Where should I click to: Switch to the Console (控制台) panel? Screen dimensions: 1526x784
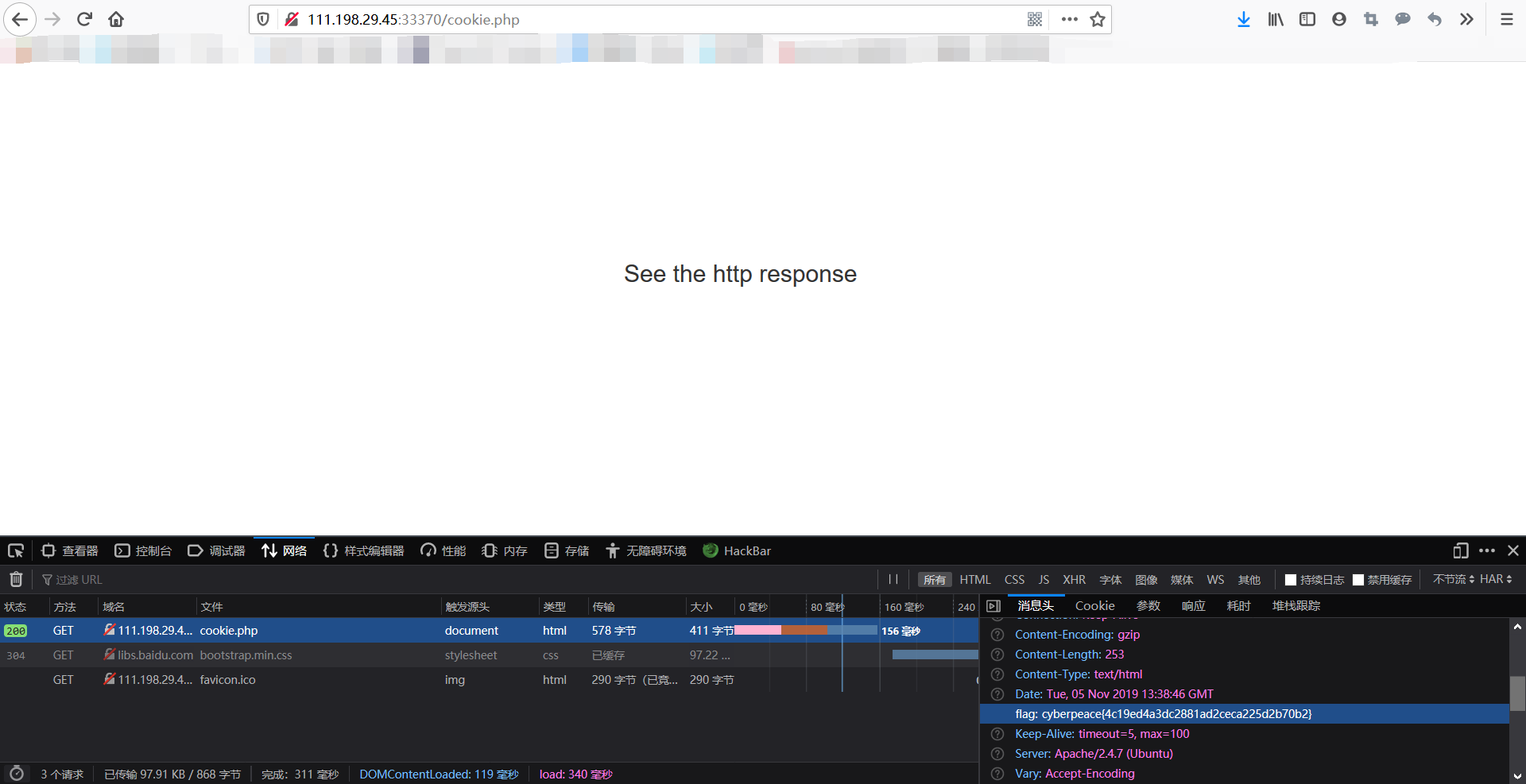[x=143, y=550]
